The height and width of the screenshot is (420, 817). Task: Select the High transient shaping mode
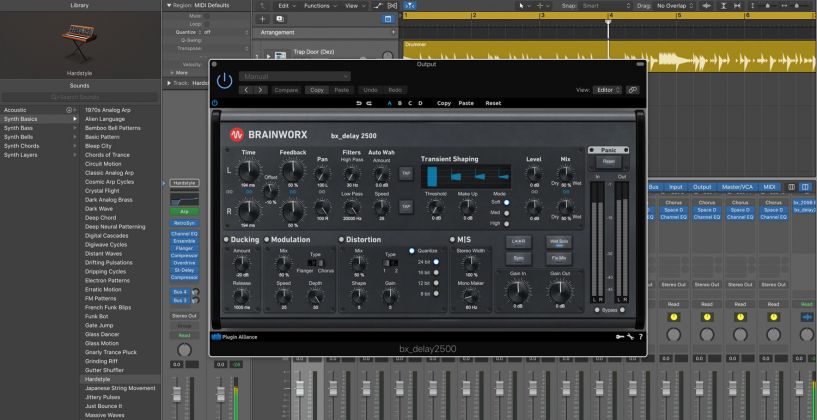tap(506, 223)
